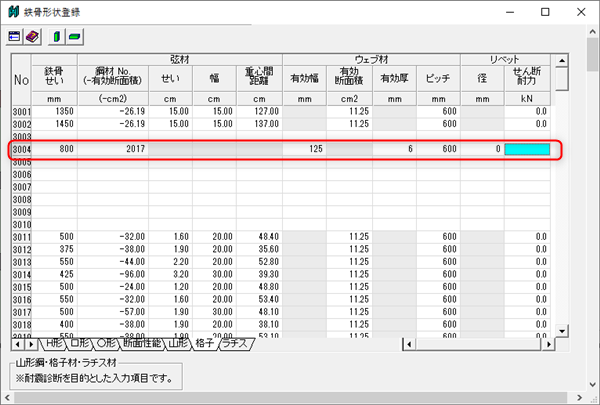600x405 pixels.
Task: Click the vertical scrollbar down arrow
Action: (561, 330)
